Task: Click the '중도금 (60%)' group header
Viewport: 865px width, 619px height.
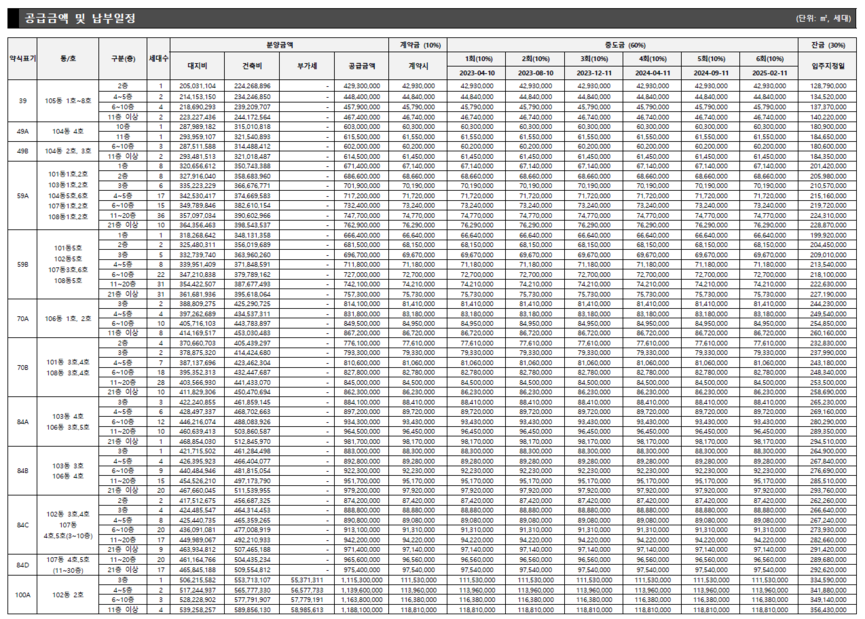Action: (x=623, y=45)
